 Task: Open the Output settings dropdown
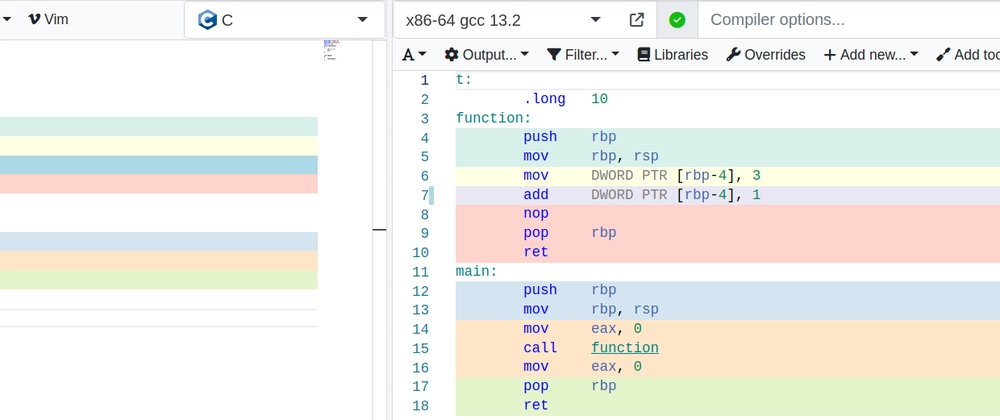click(x=487, y=55)
